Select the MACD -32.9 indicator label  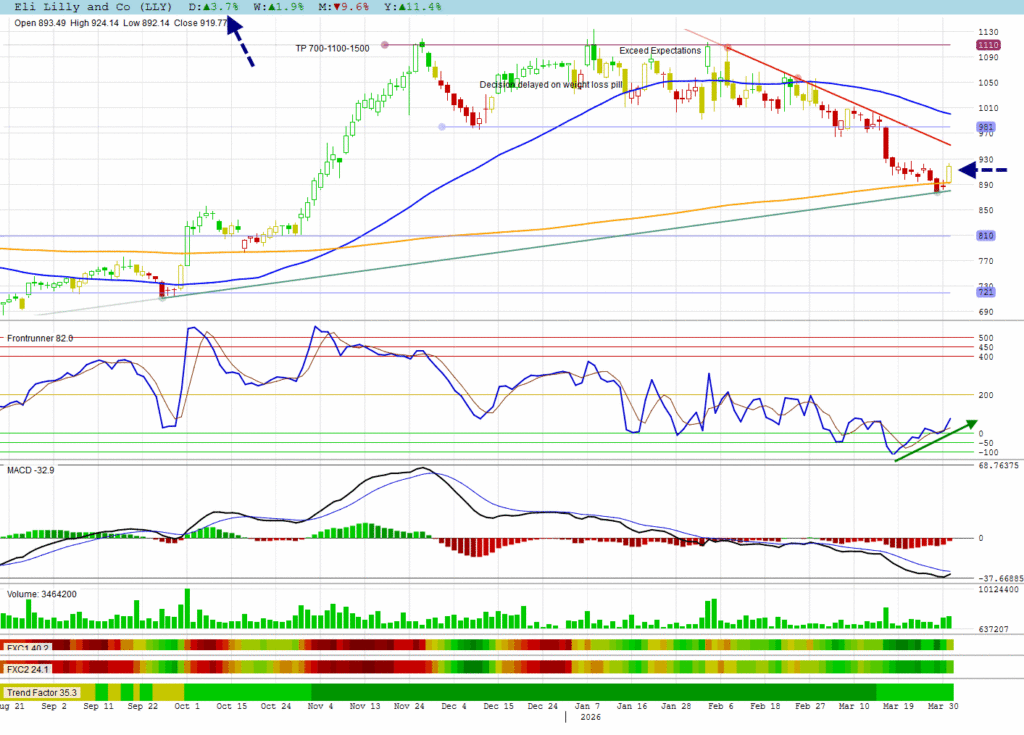pyautogui.click(x=30, y=470)
